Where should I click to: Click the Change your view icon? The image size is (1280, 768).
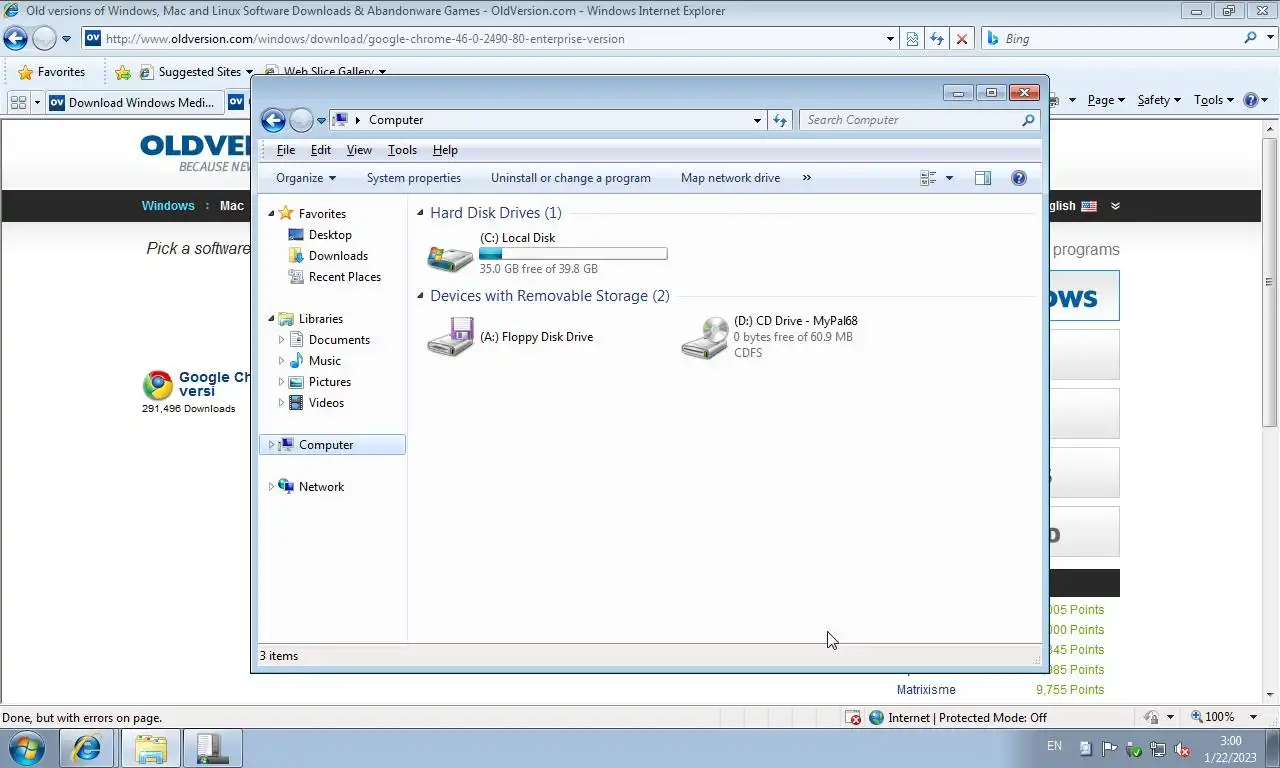pyautogui.click(x=928, y=178)
